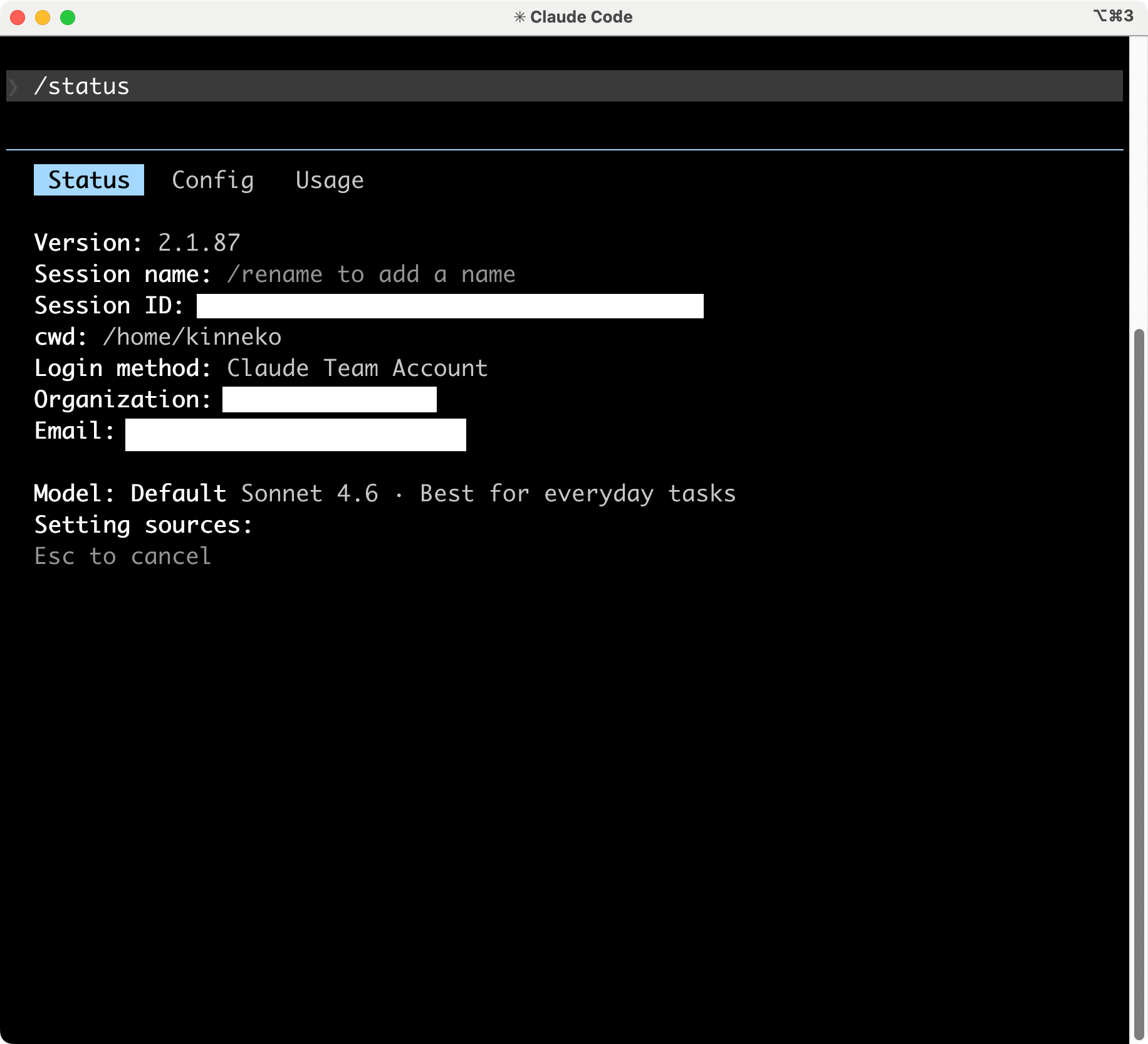Click the 'Best for everyday tasks' description
1148x1044 pixels.
(x=578, y=493)
